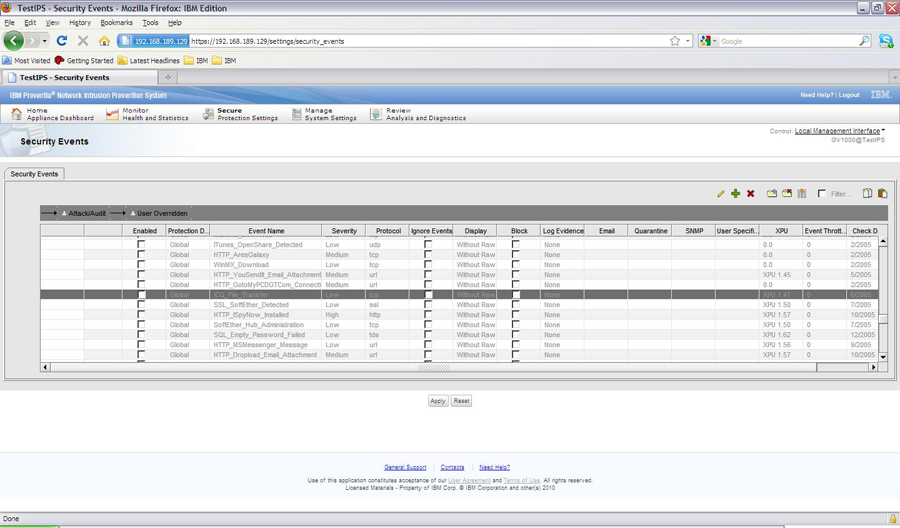Viewport: 900px width, 528px height.
Task: Check the Filter checkbox above the table
Action: coord(822,193)
